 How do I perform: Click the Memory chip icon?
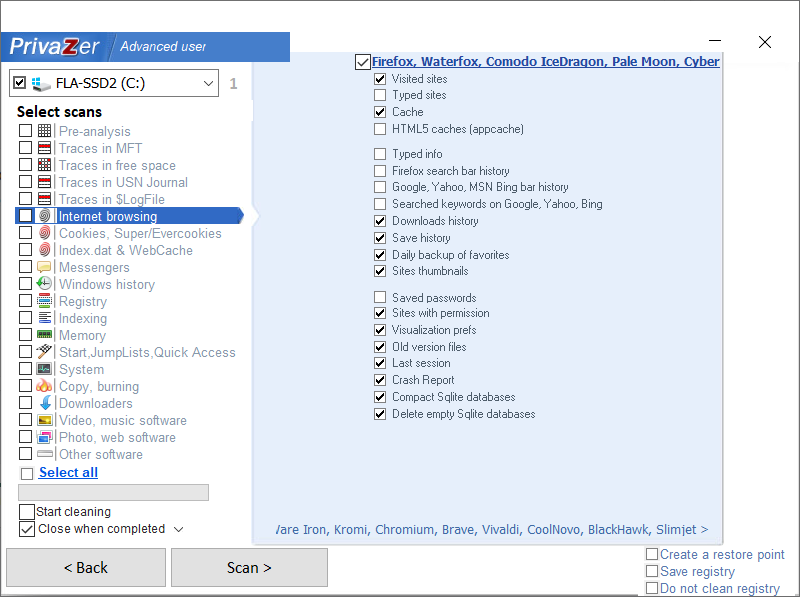[44, 335]
